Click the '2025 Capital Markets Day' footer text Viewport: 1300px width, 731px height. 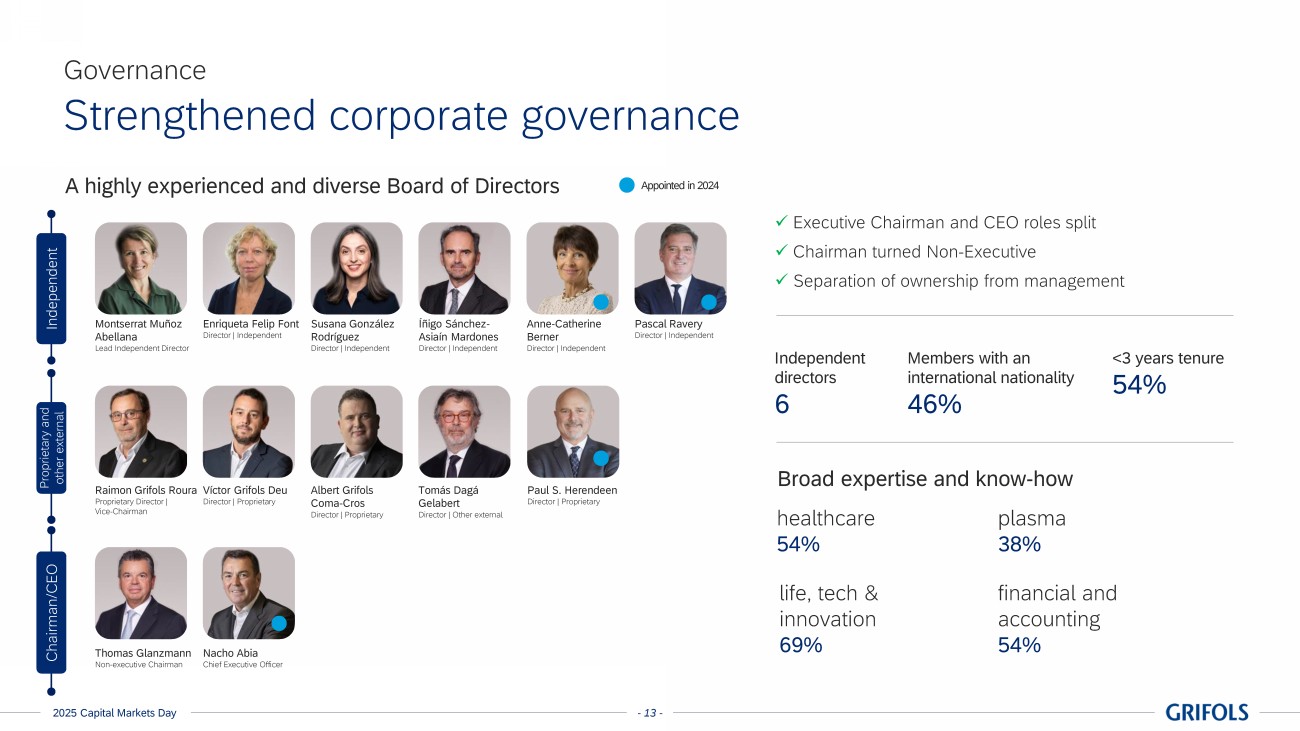(114, 713)
